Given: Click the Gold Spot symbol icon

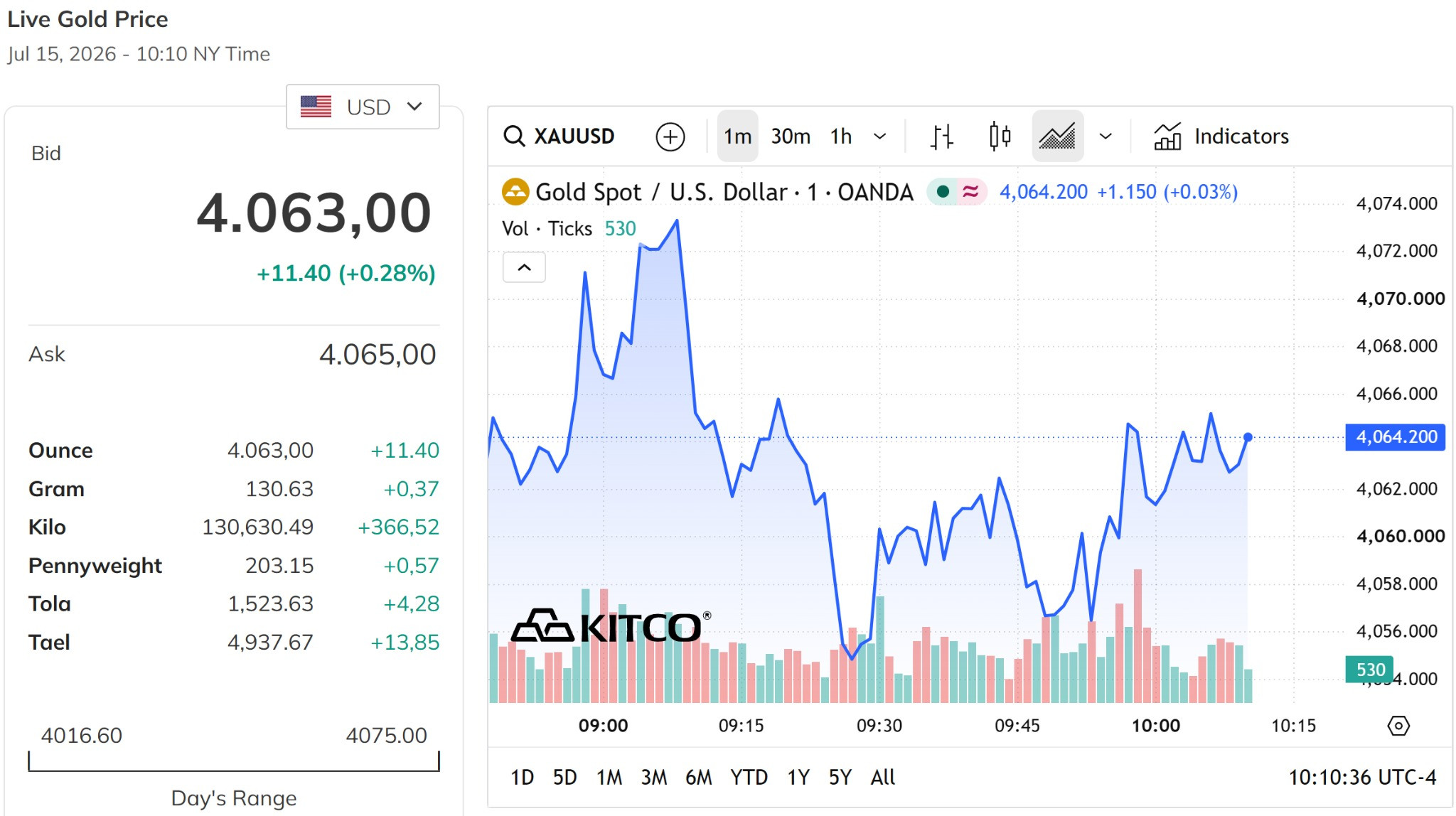Looking at the screenshot, I should tap(515, 192).
